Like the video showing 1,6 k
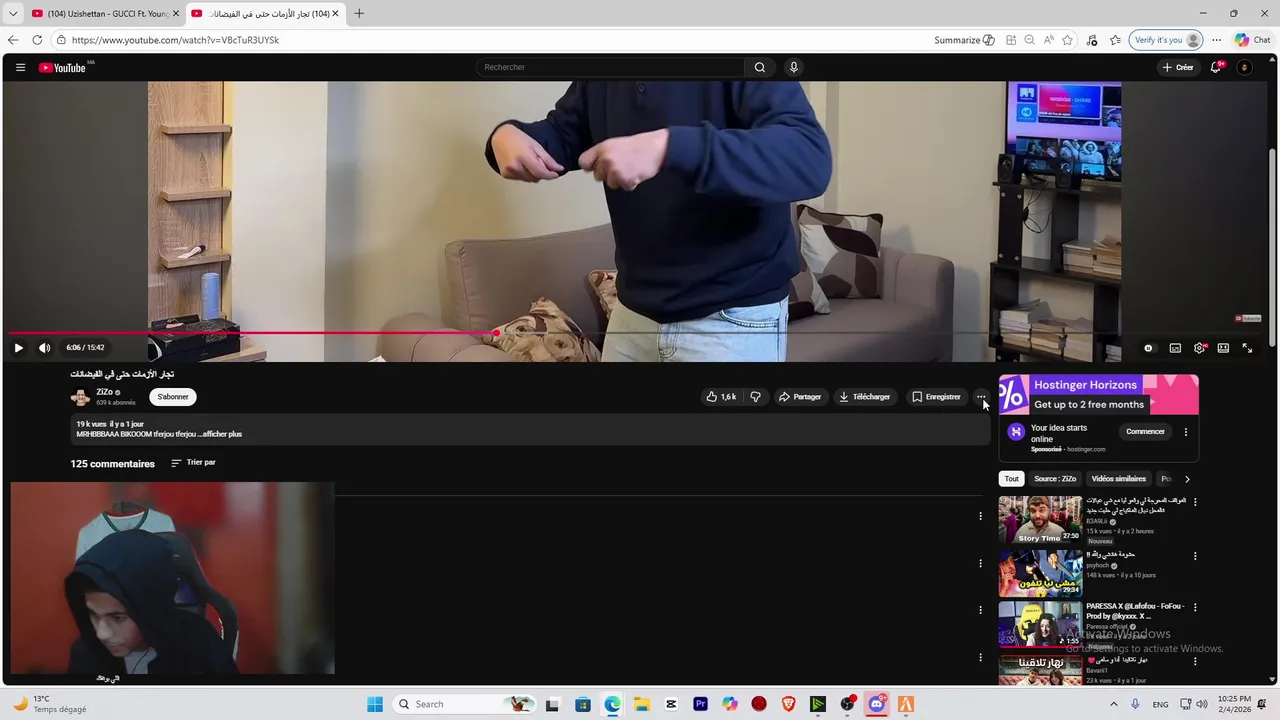 click(721, 397)
